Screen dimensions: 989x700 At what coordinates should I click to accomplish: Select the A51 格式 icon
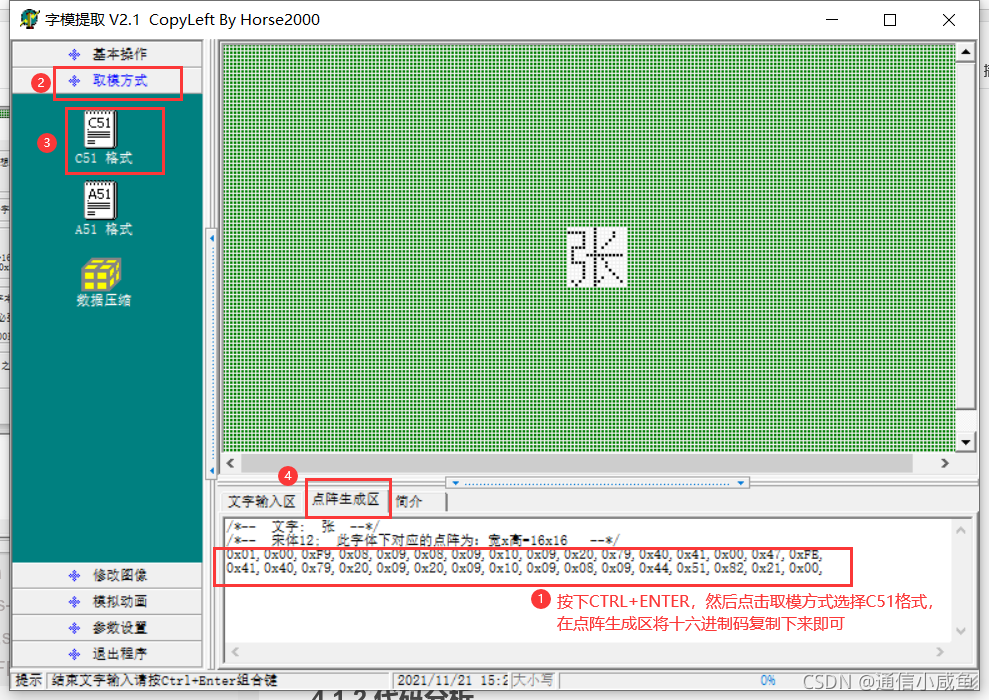(x=101, y=201)
